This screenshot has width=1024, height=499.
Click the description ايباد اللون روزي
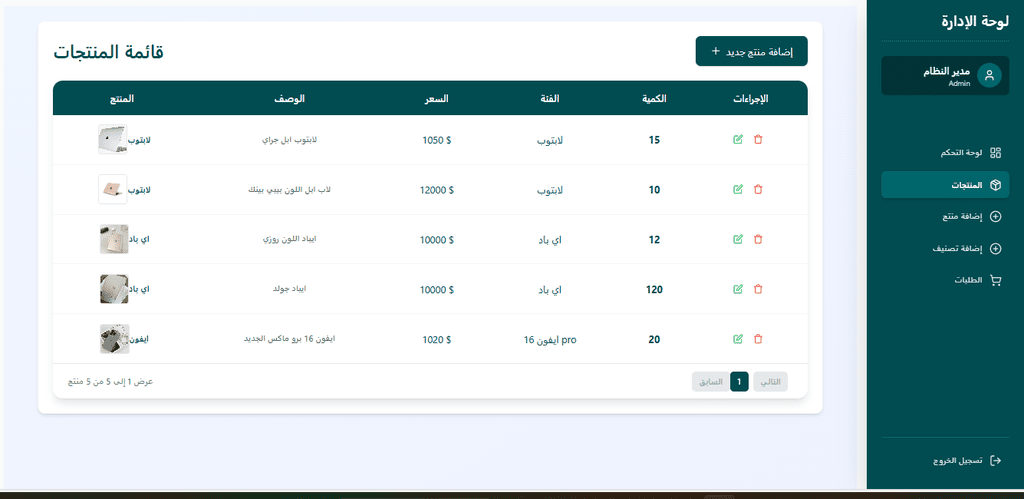click(289, 239)
